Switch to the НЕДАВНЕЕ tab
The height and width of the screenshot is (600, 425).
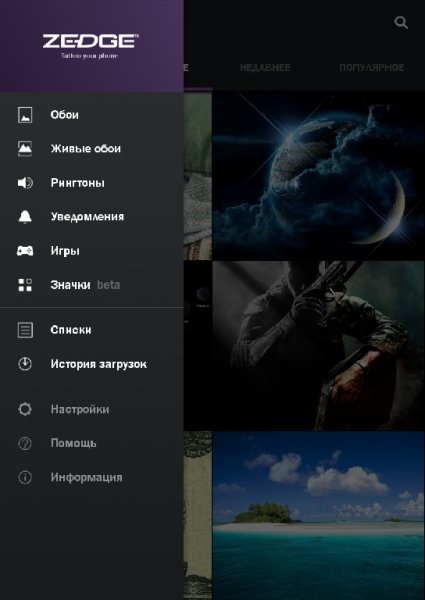pyautogui.click(x=265, y=68)
